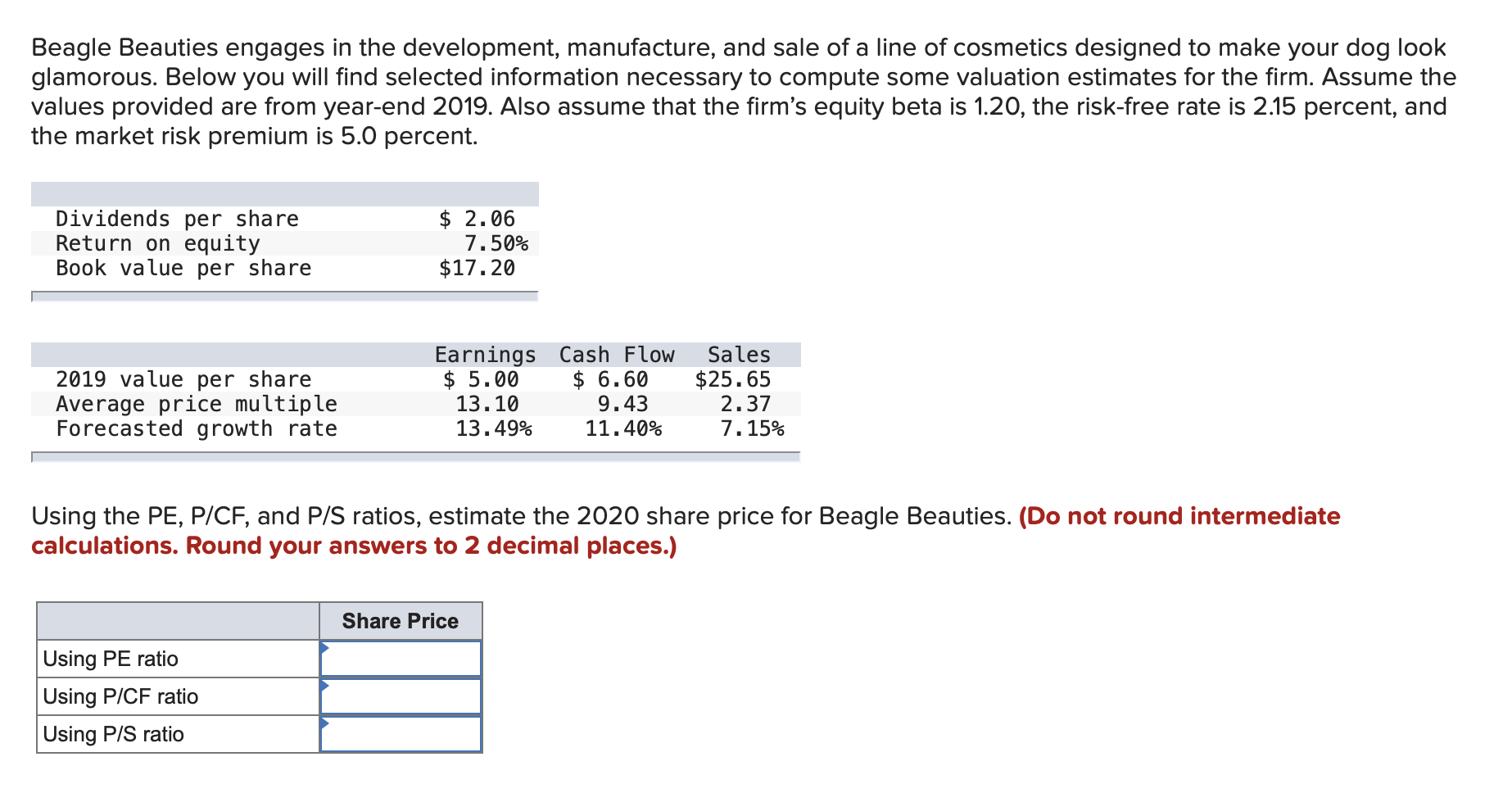Select the 13.10 earnings average price multiple
This screenshot has height=793, width=1512.
click(x=487, y=404)
